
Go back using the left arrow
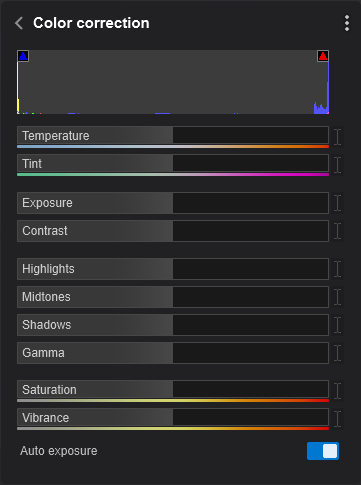(x=19, y=23)
